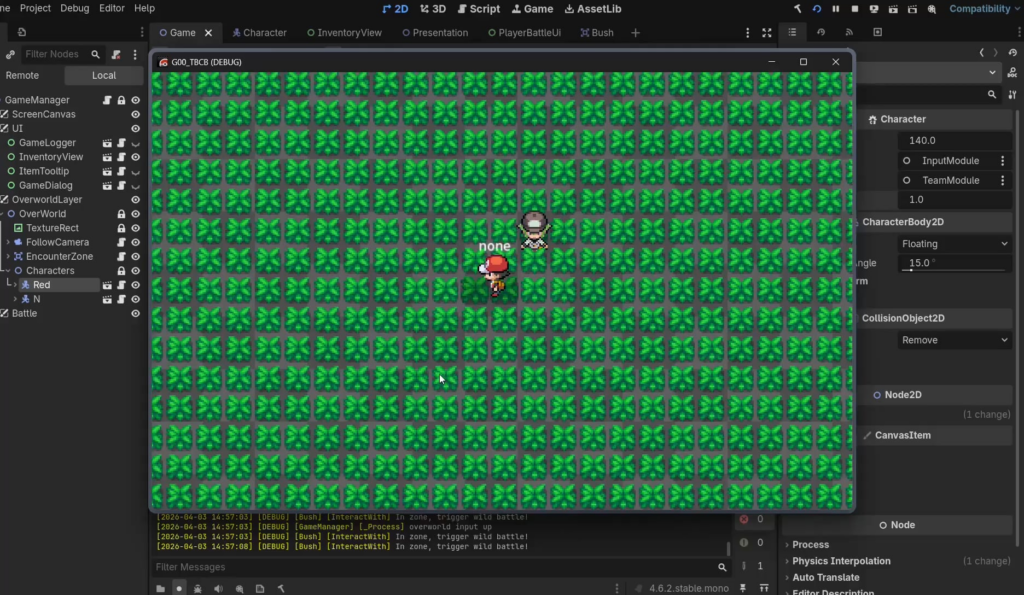
Task: Switch to the InventoryView scene tab
Action: point(344,33)
